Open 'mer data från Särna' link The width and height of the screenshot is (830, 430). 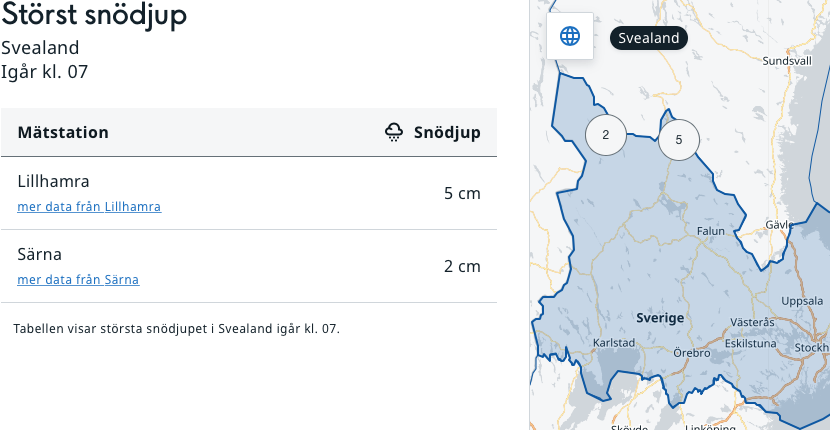(x=78, y=280)
